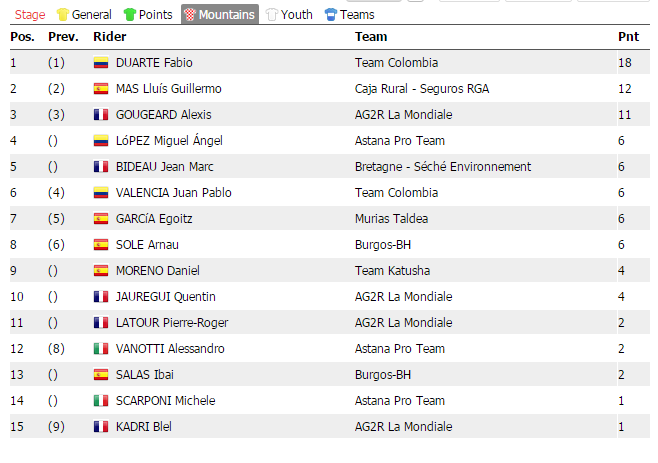This screenshot has height=463, width=658.
Task: Click French flag next to JAUREGUI Quentin
Action: pos(101,297)
